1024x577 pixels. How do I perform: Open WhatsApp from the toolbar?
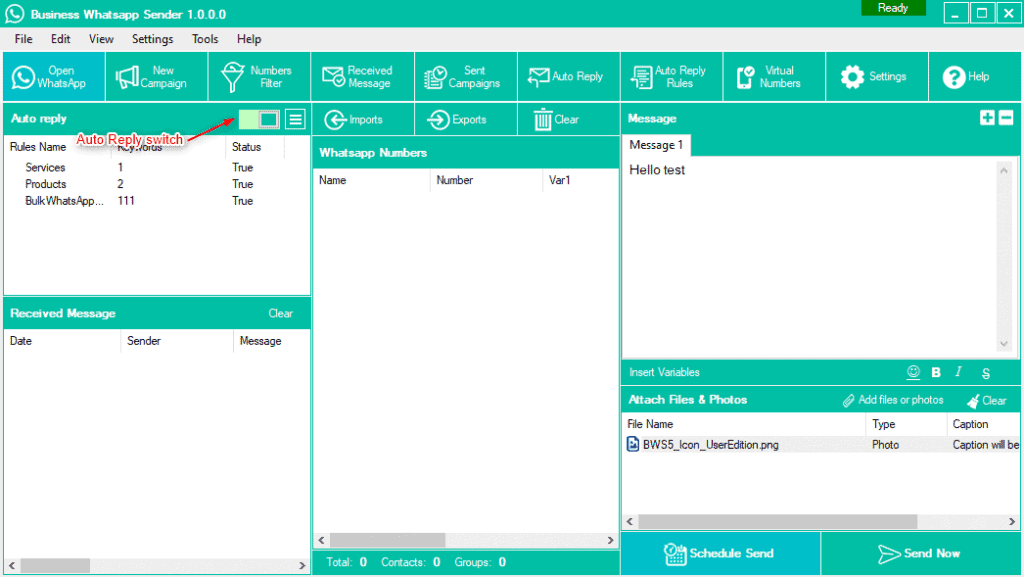pos(52,77)
